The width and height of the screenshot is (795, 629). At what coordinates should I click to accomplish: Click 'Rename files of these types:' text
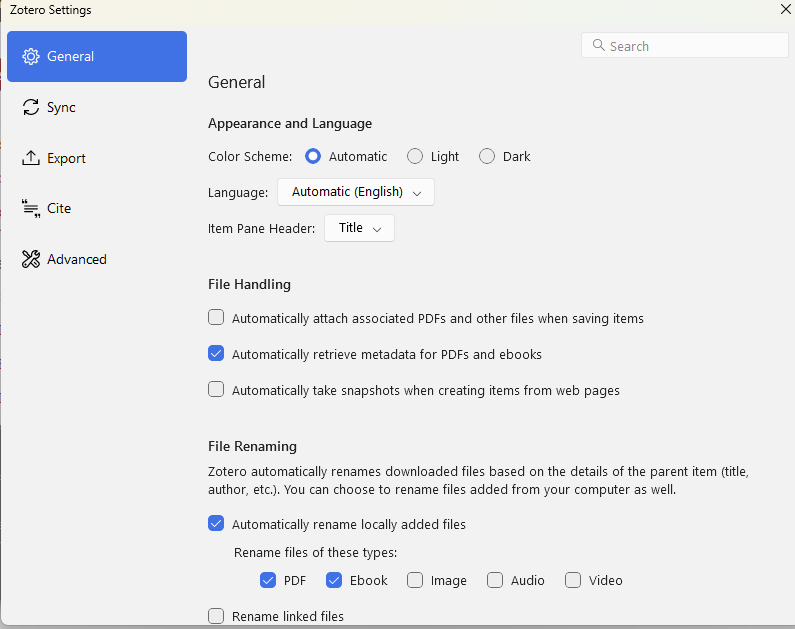315,552
